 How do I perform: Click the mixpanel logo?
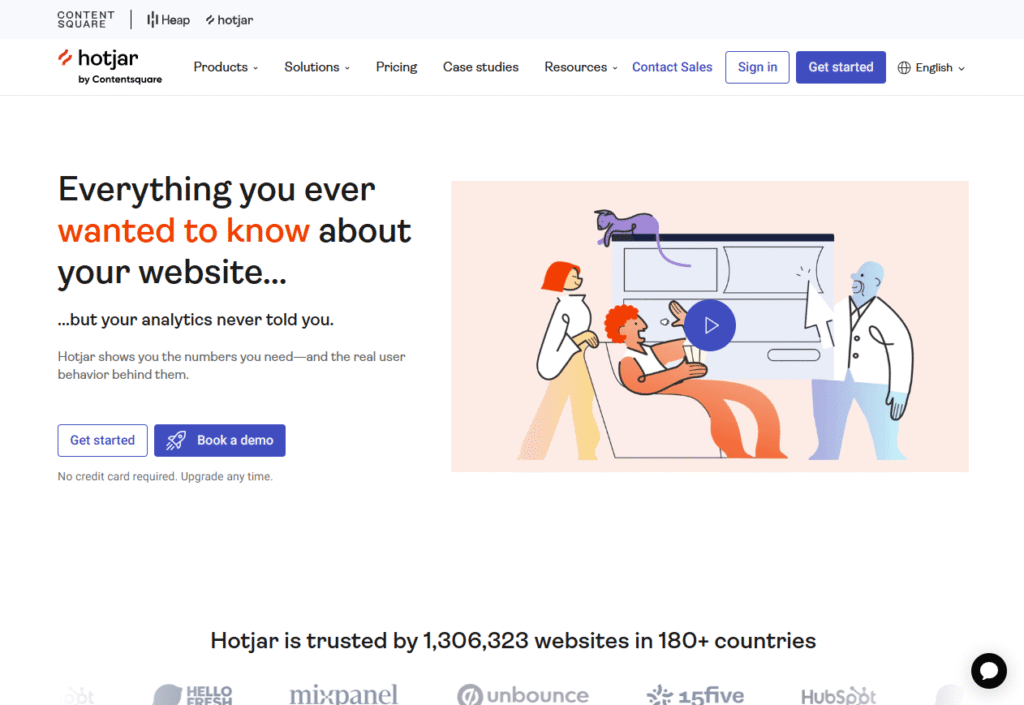(344, 694)
